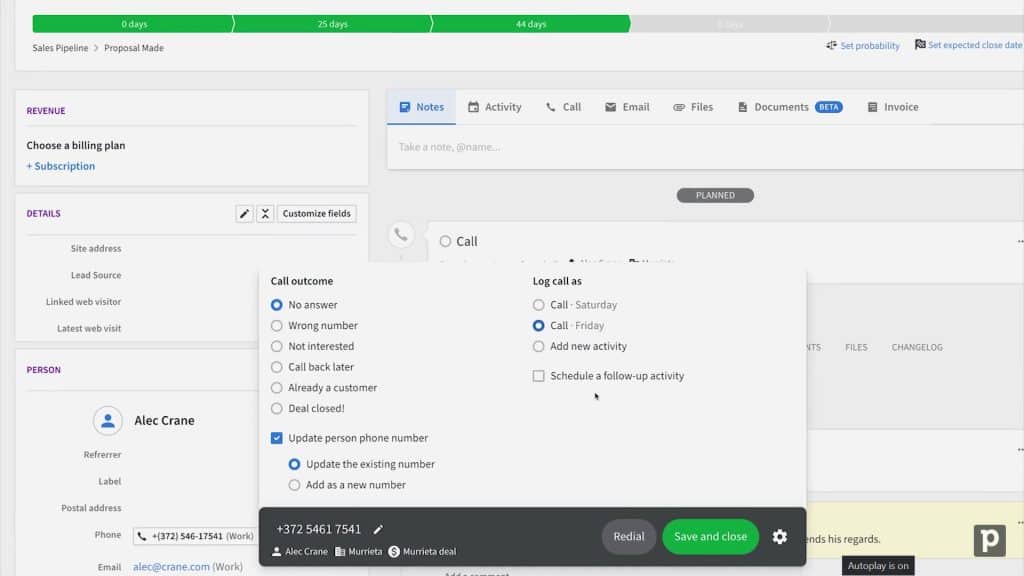
Task: Open call settings via the gear icon
Action: click(780, 537)
